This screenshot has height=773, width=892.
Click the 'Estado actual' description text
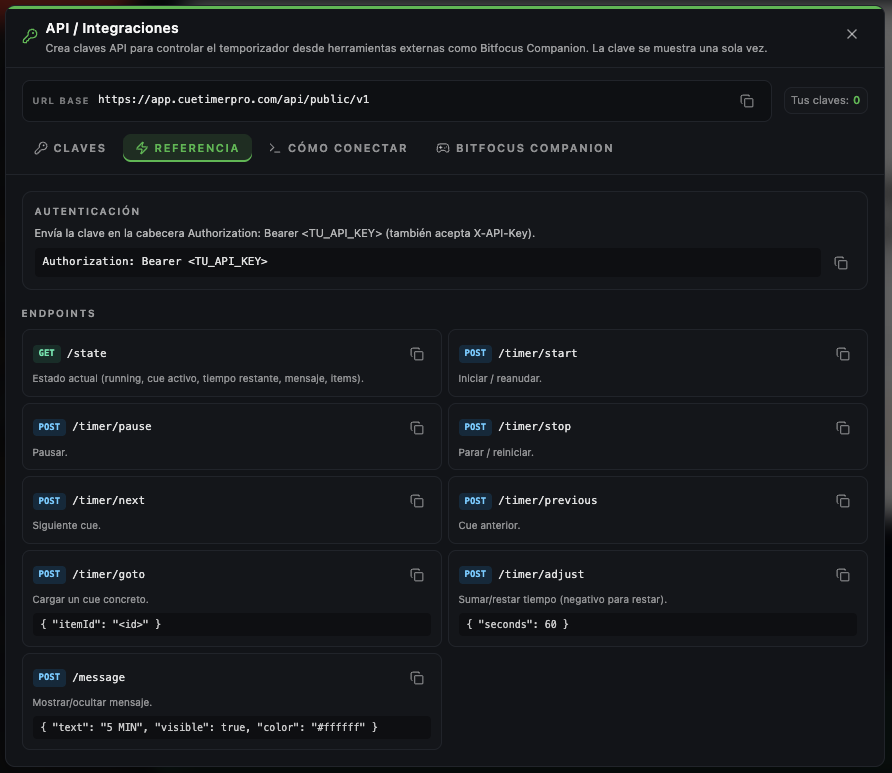[198, 378]
